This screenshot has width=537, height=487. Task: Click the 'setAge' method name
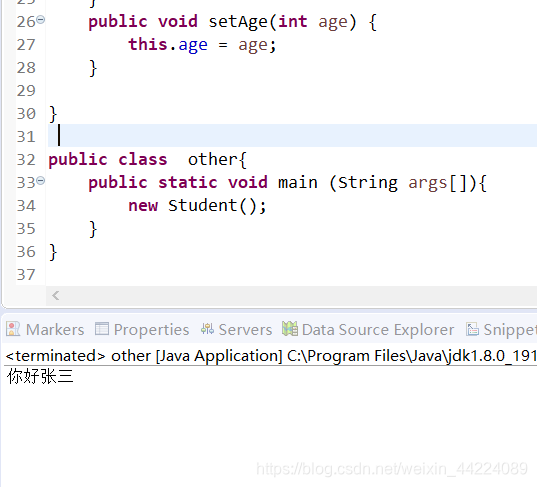[x=238, y=22]
